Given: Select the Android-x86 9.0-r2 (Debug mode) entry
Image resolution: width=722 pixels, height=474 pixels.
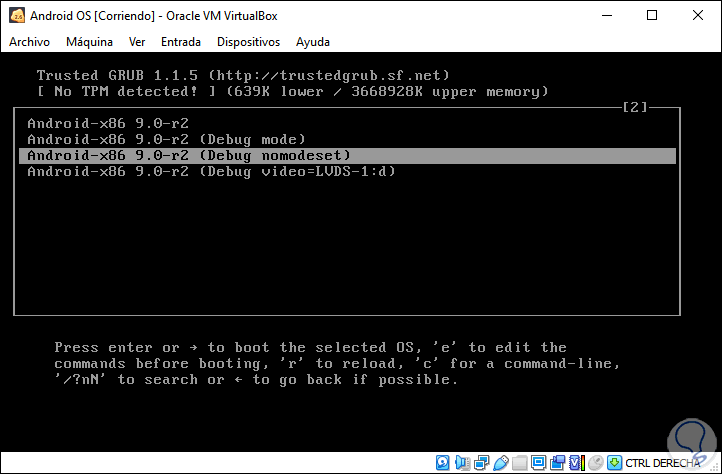Looking at the screenshot, I should pyautogui.click(x=348, y=140).
